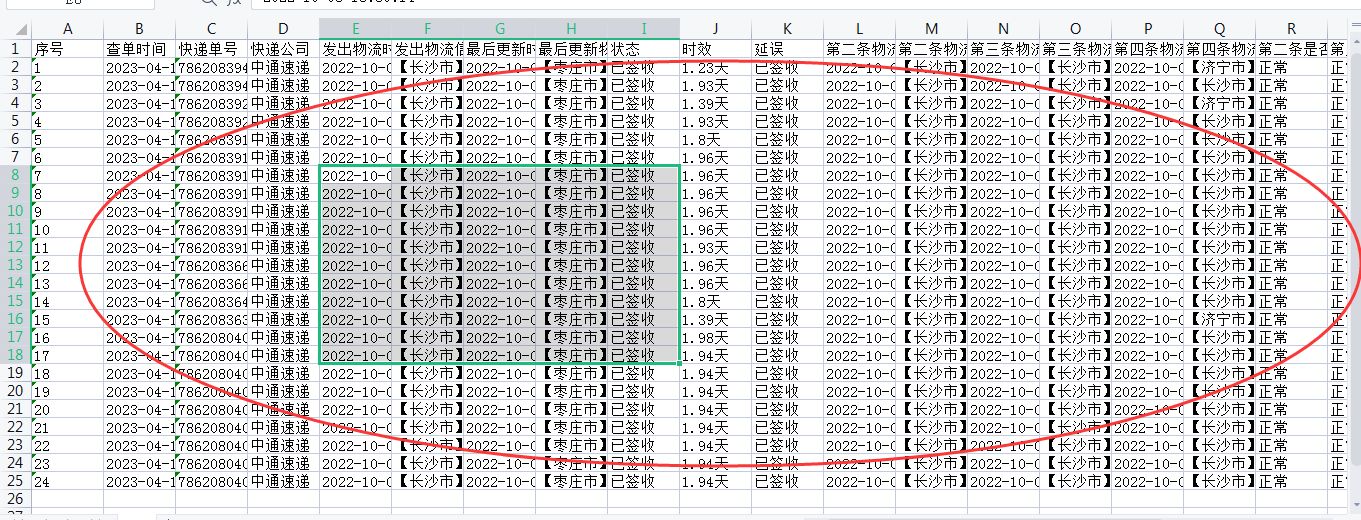The height and width of the screenshot is (520, 1361).
Task: Click 序号 value 12 in column A
Action: tap(68, 265)
